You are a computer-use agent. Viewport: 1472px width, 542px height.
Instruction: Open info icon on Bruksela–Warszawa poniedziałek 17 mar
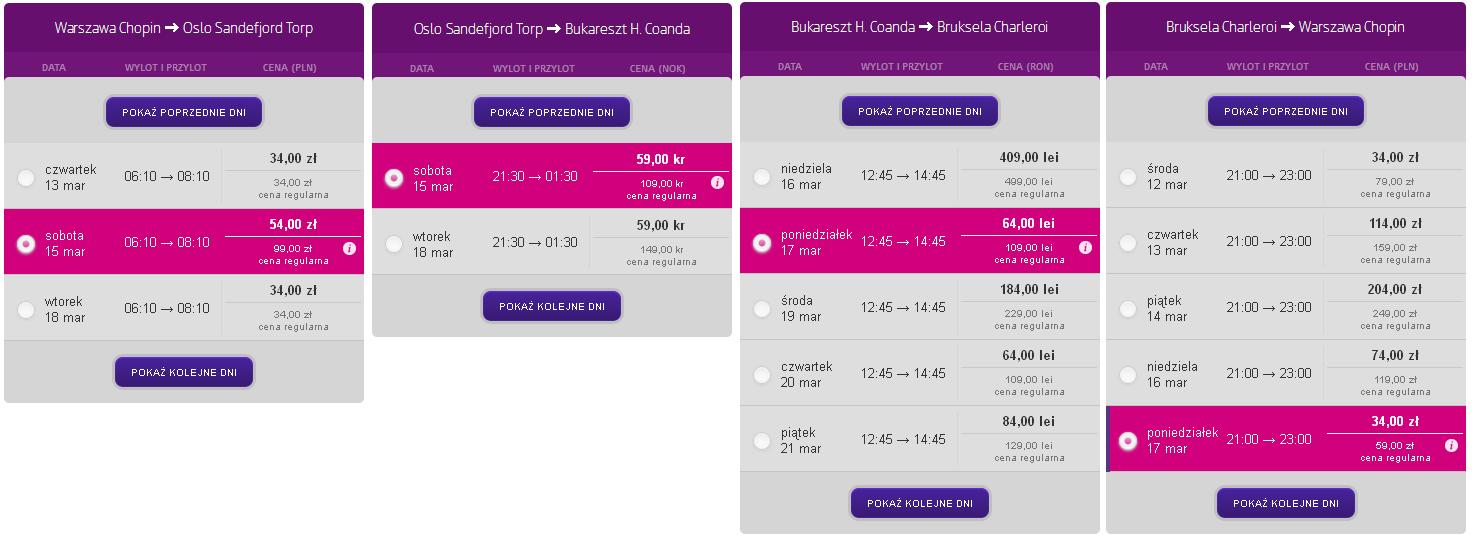1451,445
